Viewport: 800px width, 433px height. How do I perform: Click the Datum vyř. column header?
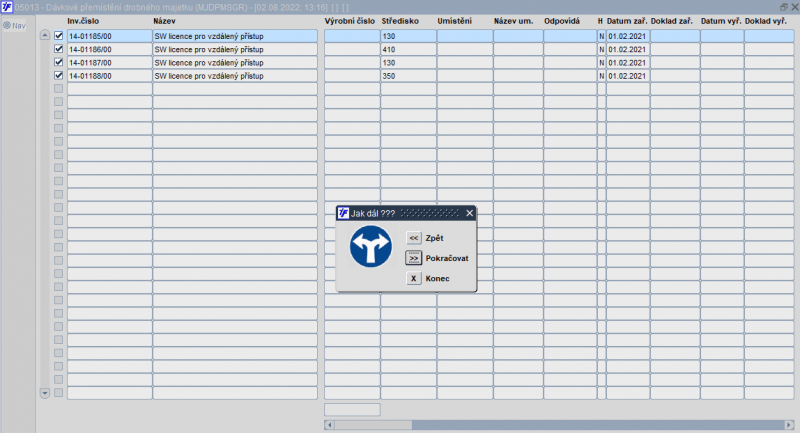[x=721, y=21]
